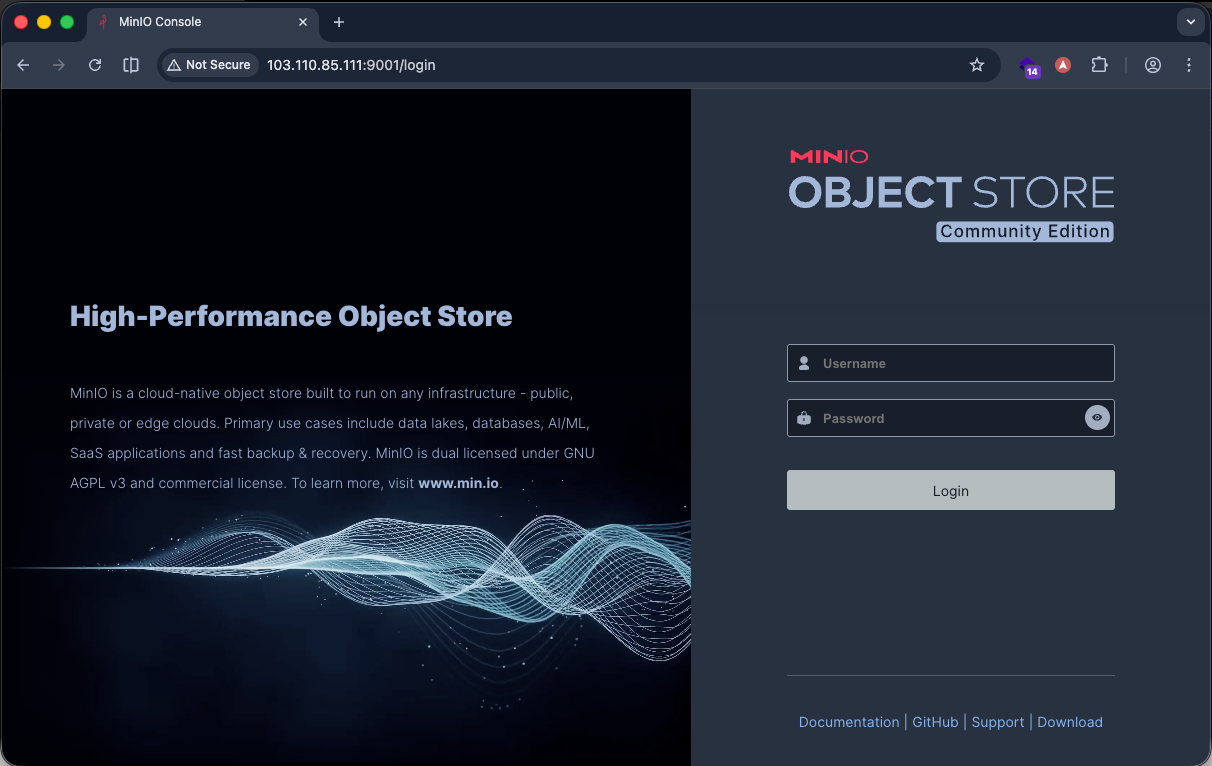This screenshot has width=1212, height=766.
Task: Open the Extensions puzzle piece menu
Action: tap(1099, 65)
